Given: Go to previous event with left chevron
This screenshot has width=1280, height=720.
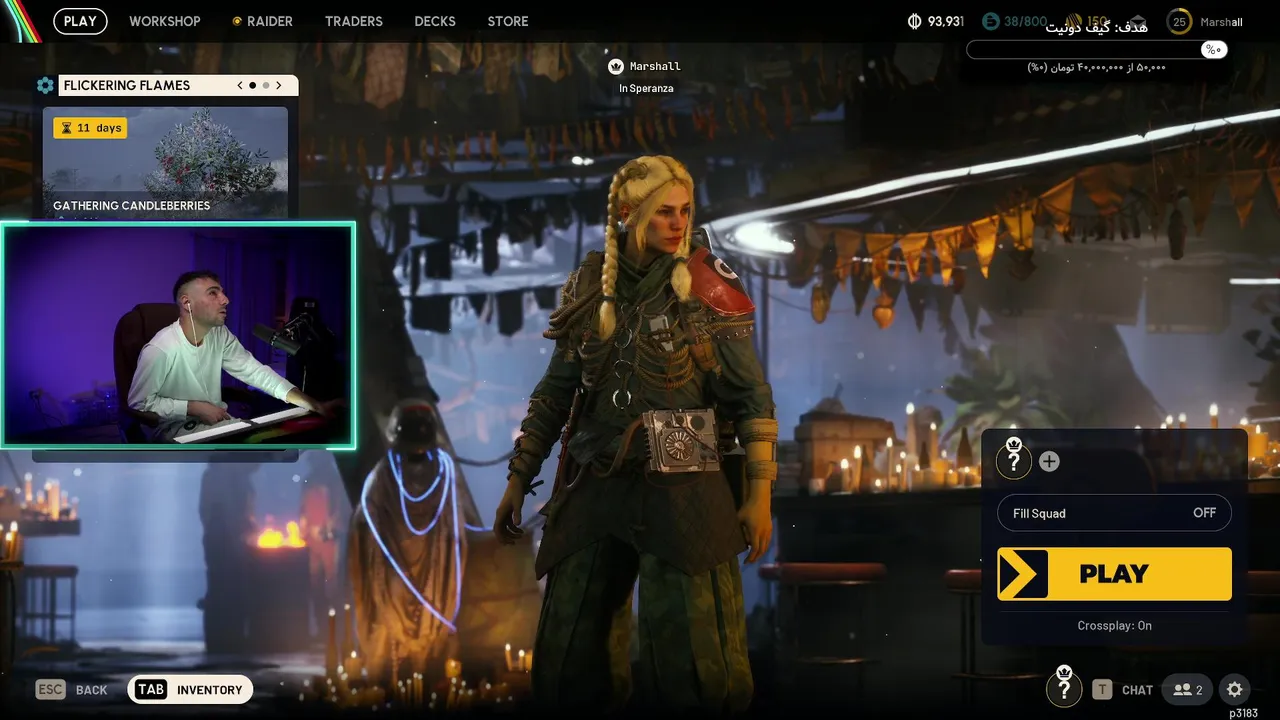Looking at the screenshot, I should [x=240, y=85].
